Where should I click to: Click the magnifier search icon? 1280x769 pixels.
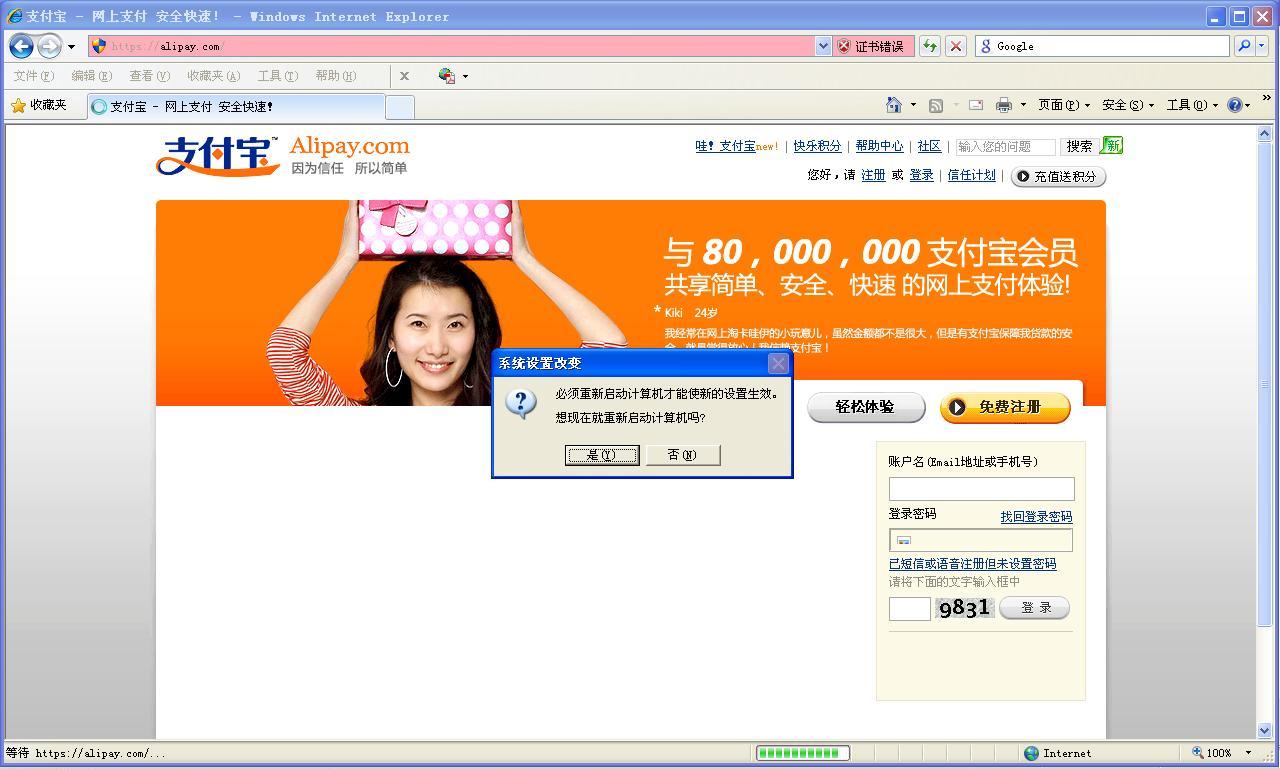click(1244, 46)
